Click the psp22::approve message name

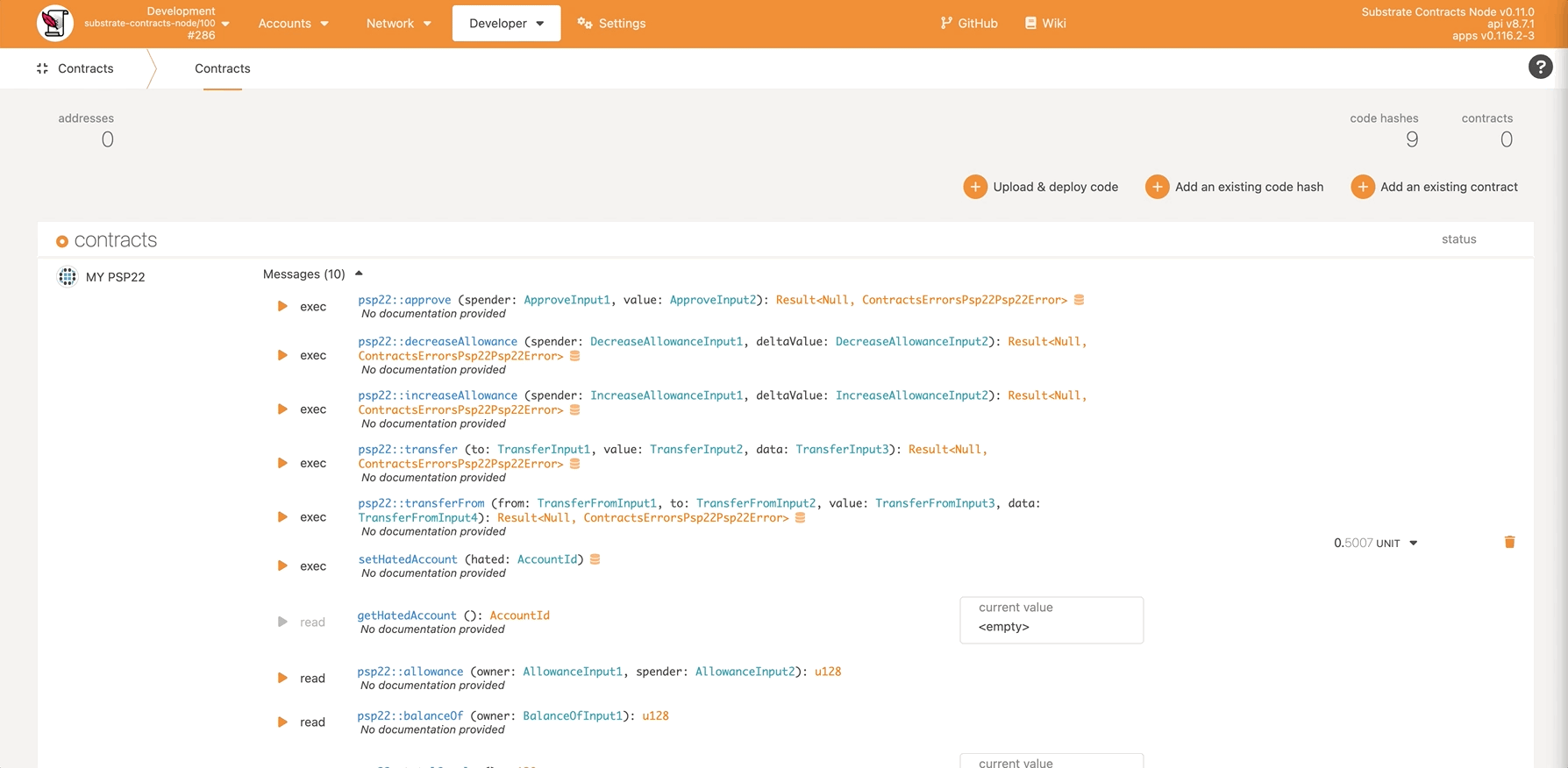click(404, 300)
